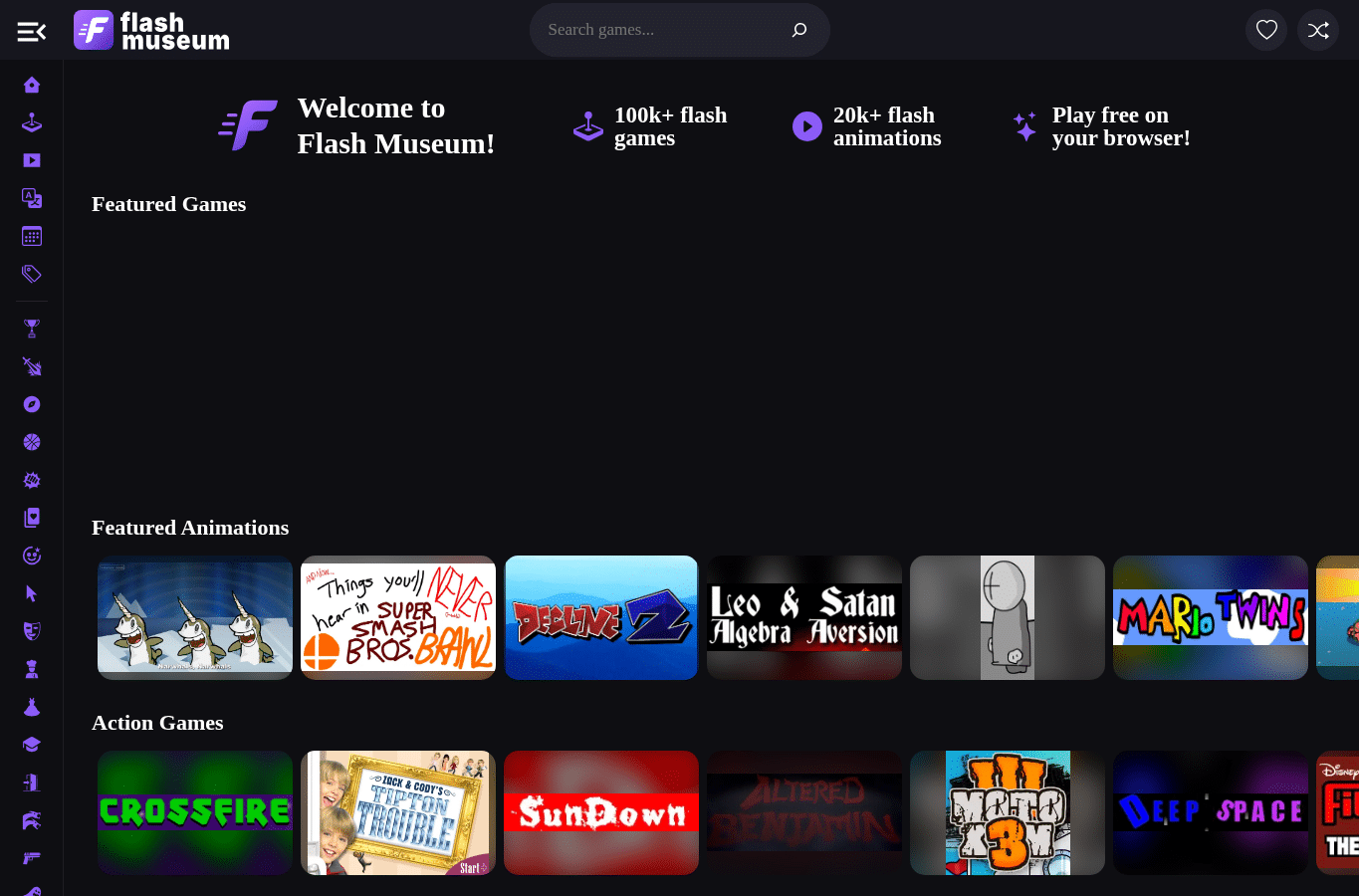Open the sidebar dragon fantasy icon

point(32,820)
